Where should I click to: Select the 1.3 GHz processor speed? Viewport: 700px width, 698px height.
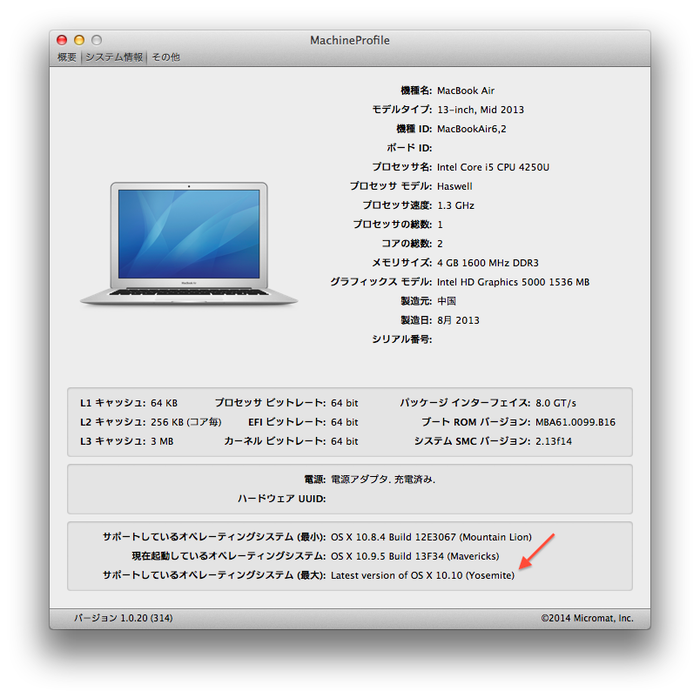point(455,205)
